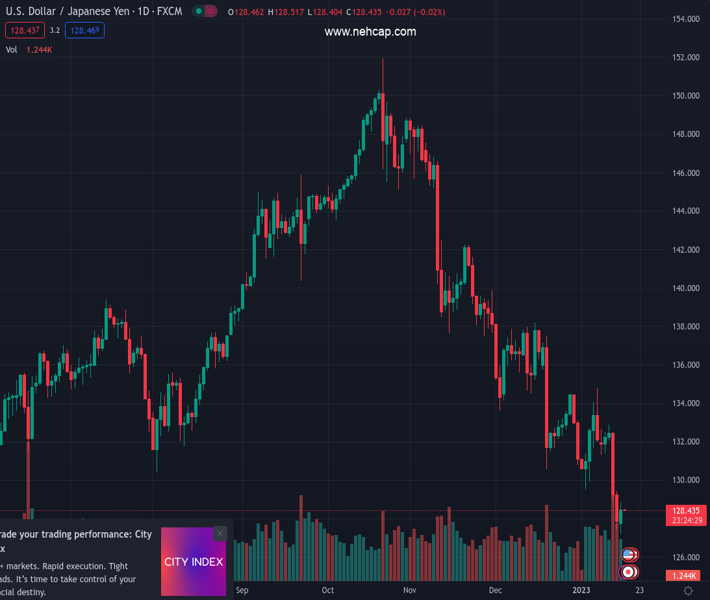The height and width of the screenshot is (600, 710).
Task: Click the Japan flag economic event icon
Action: point(629,572)
